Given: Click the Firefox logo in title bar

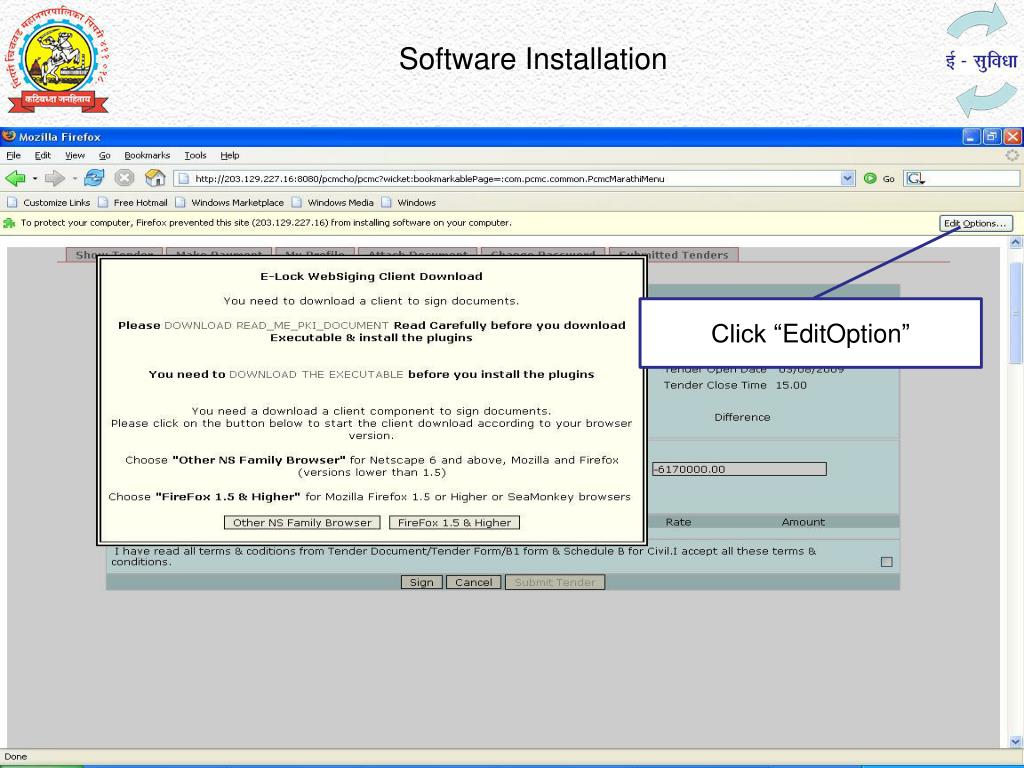Looking at the screenshot, I should [x=8, y=136].
